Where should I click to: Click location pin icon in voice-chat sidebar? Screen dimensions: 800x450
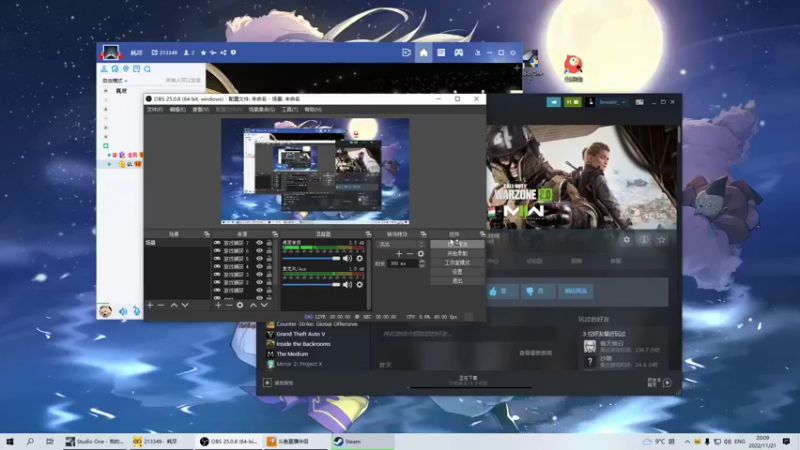pos(126,69)
